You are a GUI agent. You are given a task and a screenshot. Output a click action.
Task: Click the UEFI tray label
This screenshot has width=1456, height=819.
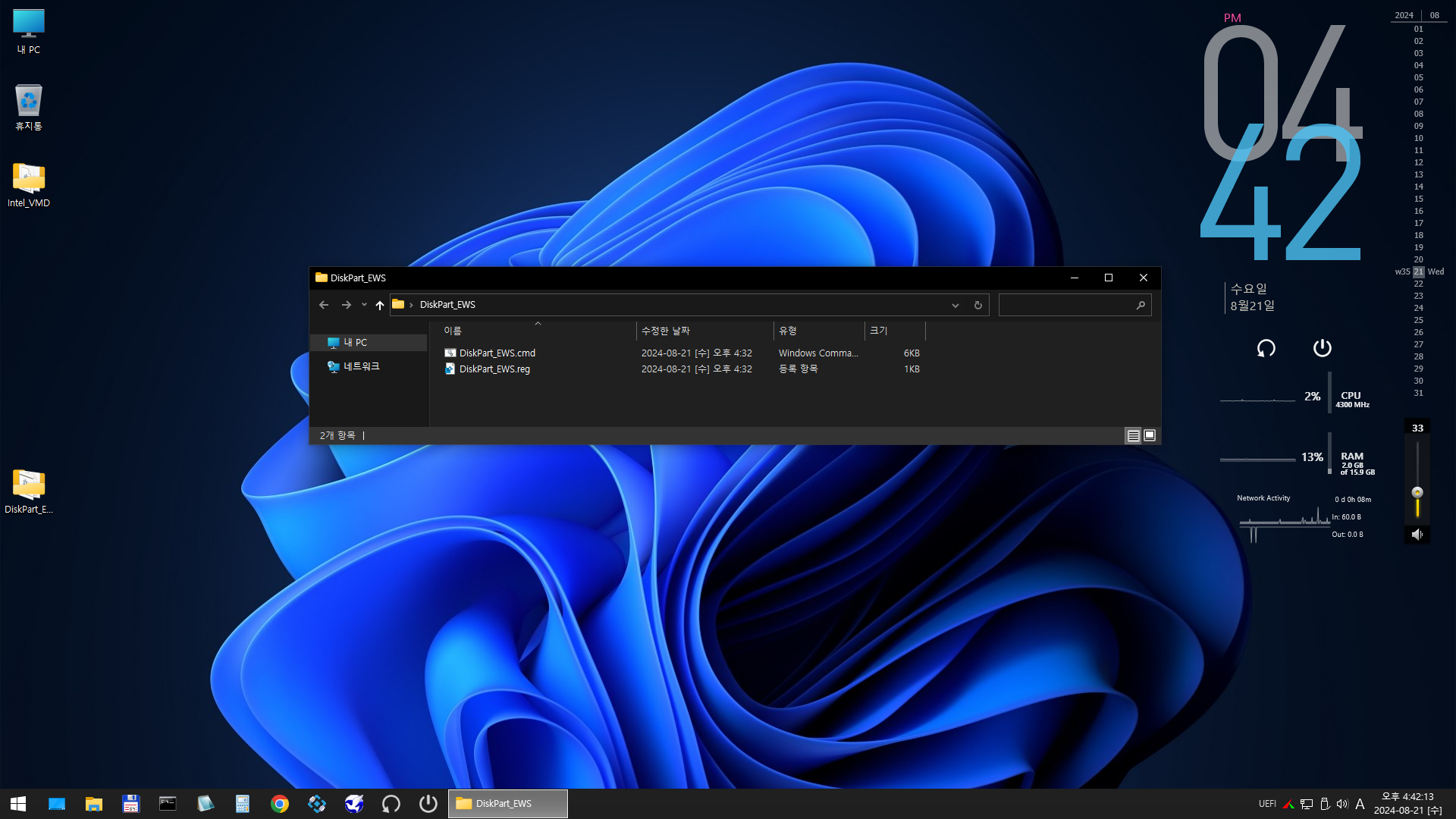[x=1267, y=804]
